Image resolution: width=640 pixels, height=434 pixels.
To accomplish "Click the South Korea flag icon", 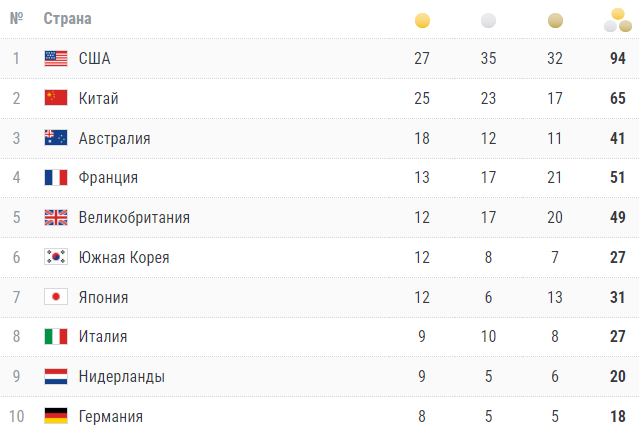I will coord(56,257).
